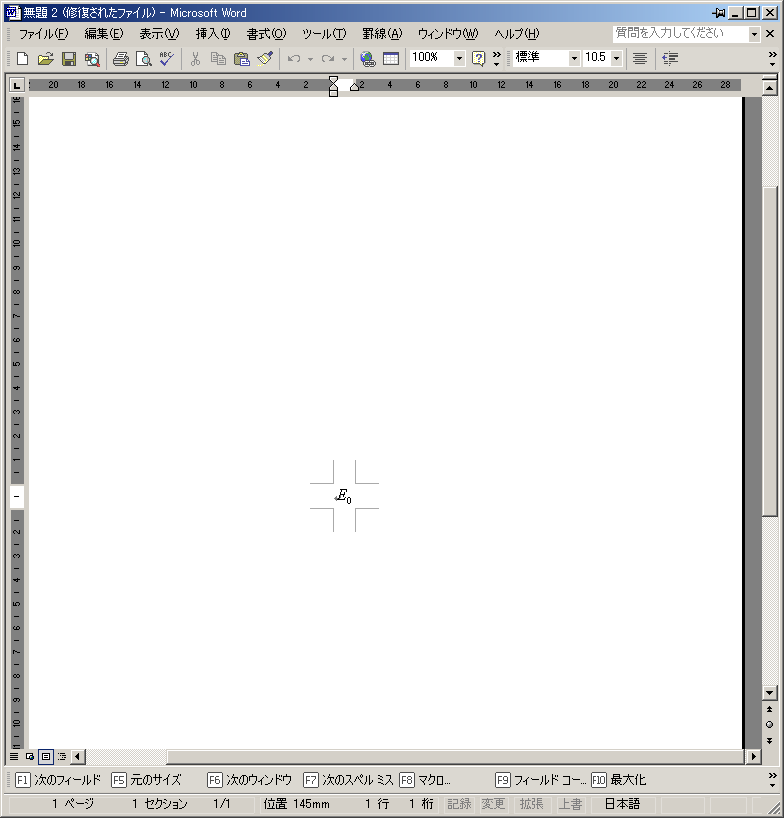Undo the last action
This screenshot has width=784, height=818.
click(294, 58)
